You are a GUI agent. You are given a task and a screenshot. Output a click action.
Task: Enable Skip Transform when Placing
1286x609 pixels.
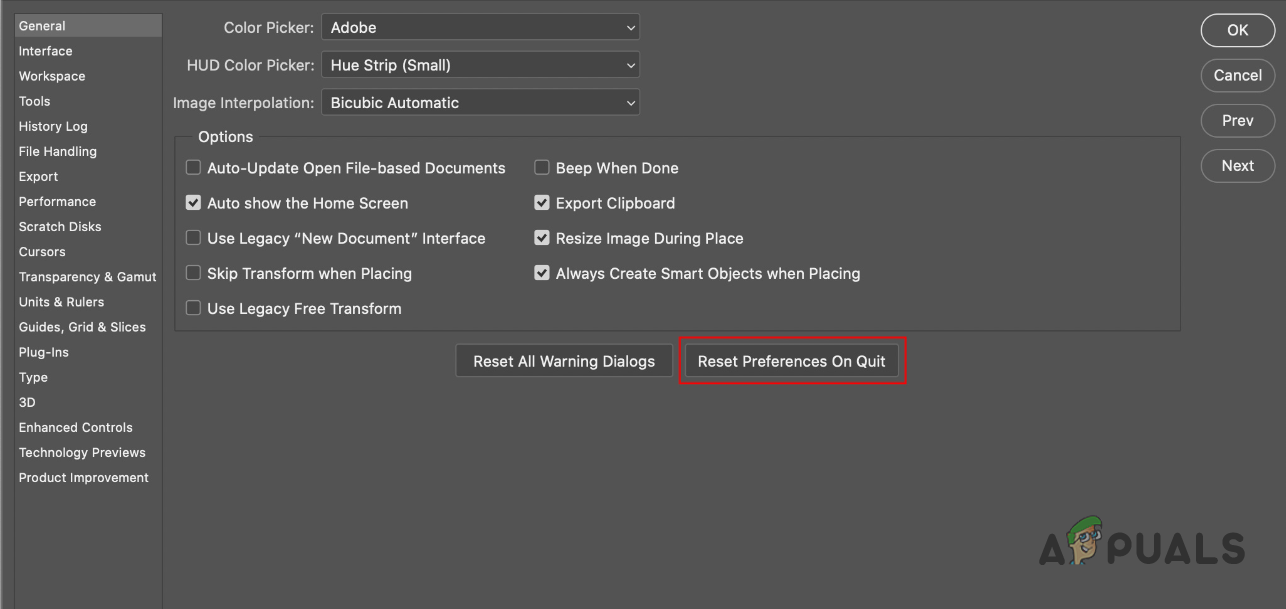point(193,273)
